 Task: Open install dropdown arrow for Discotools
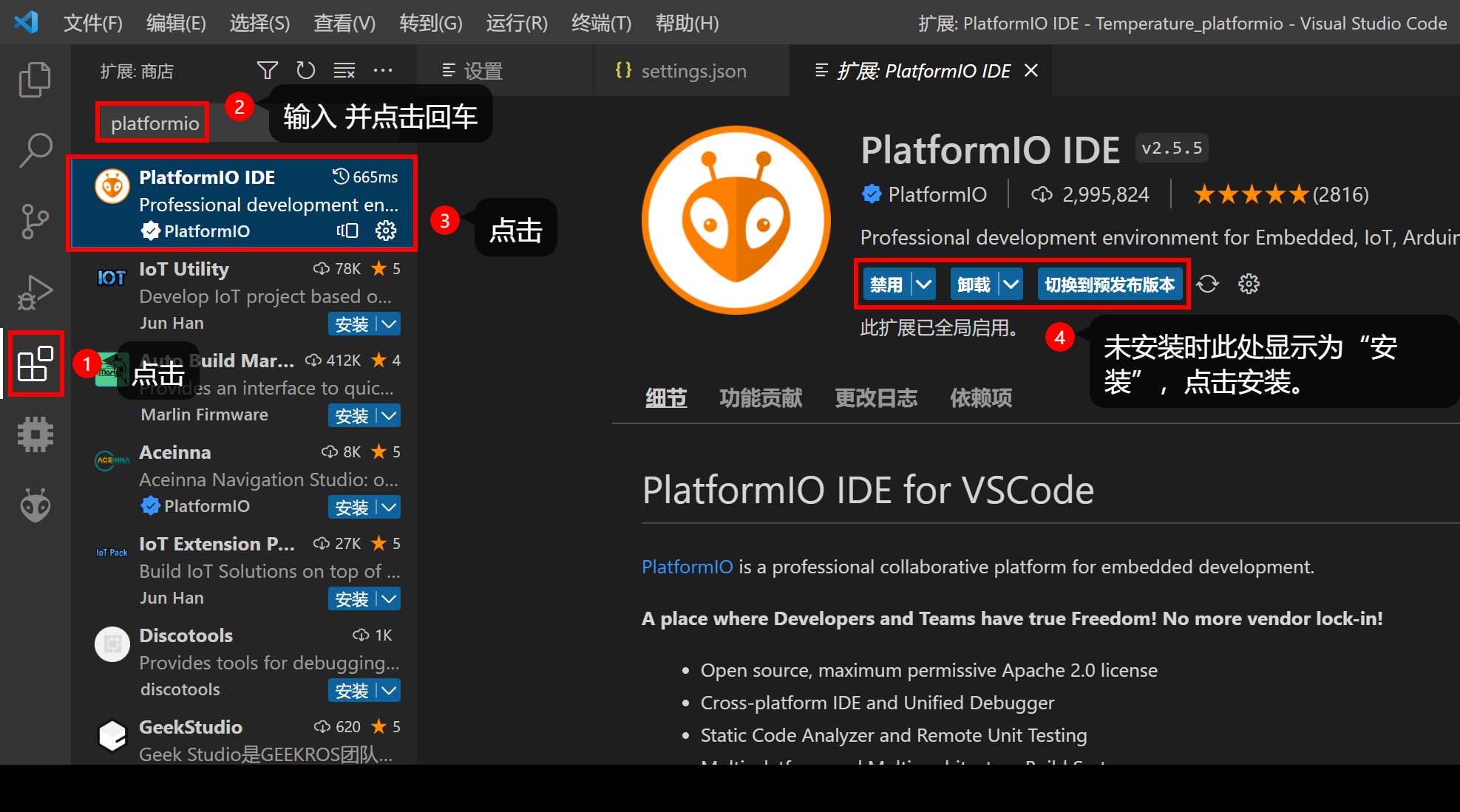pos(389,690)
